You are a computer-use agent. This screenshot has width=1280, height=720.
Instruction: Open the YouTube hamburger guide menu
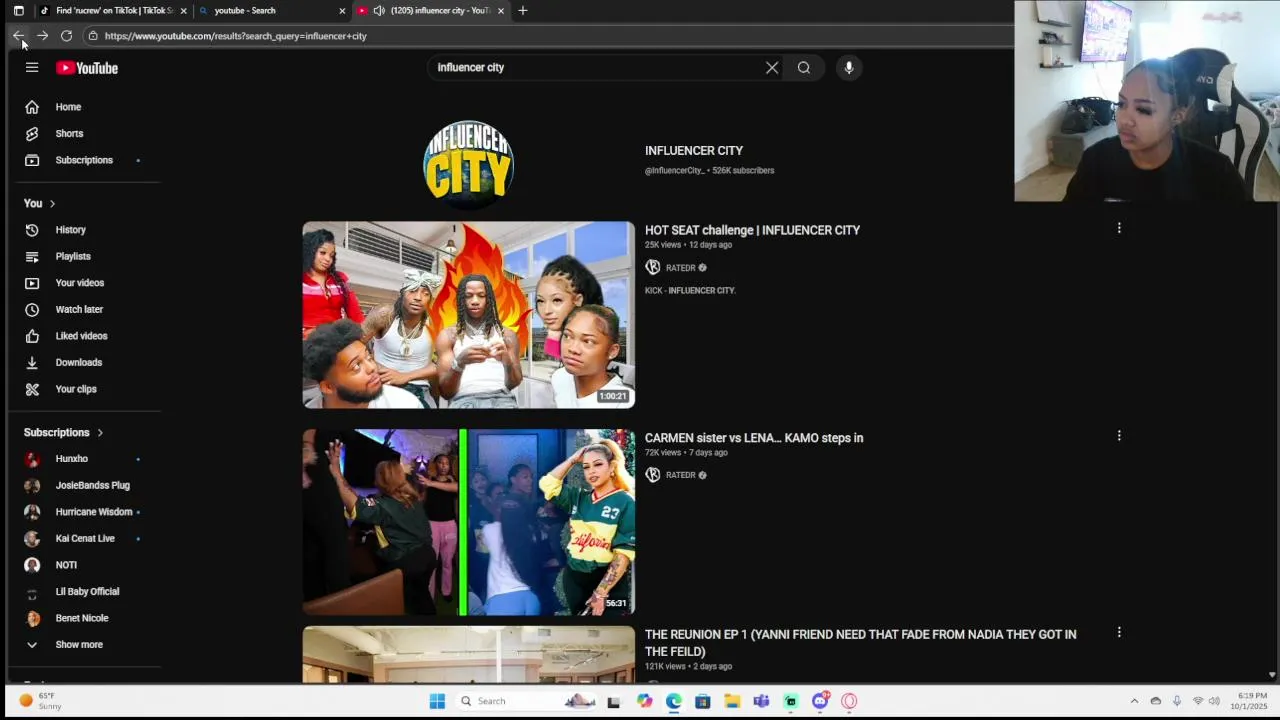[x=32, y=68]
